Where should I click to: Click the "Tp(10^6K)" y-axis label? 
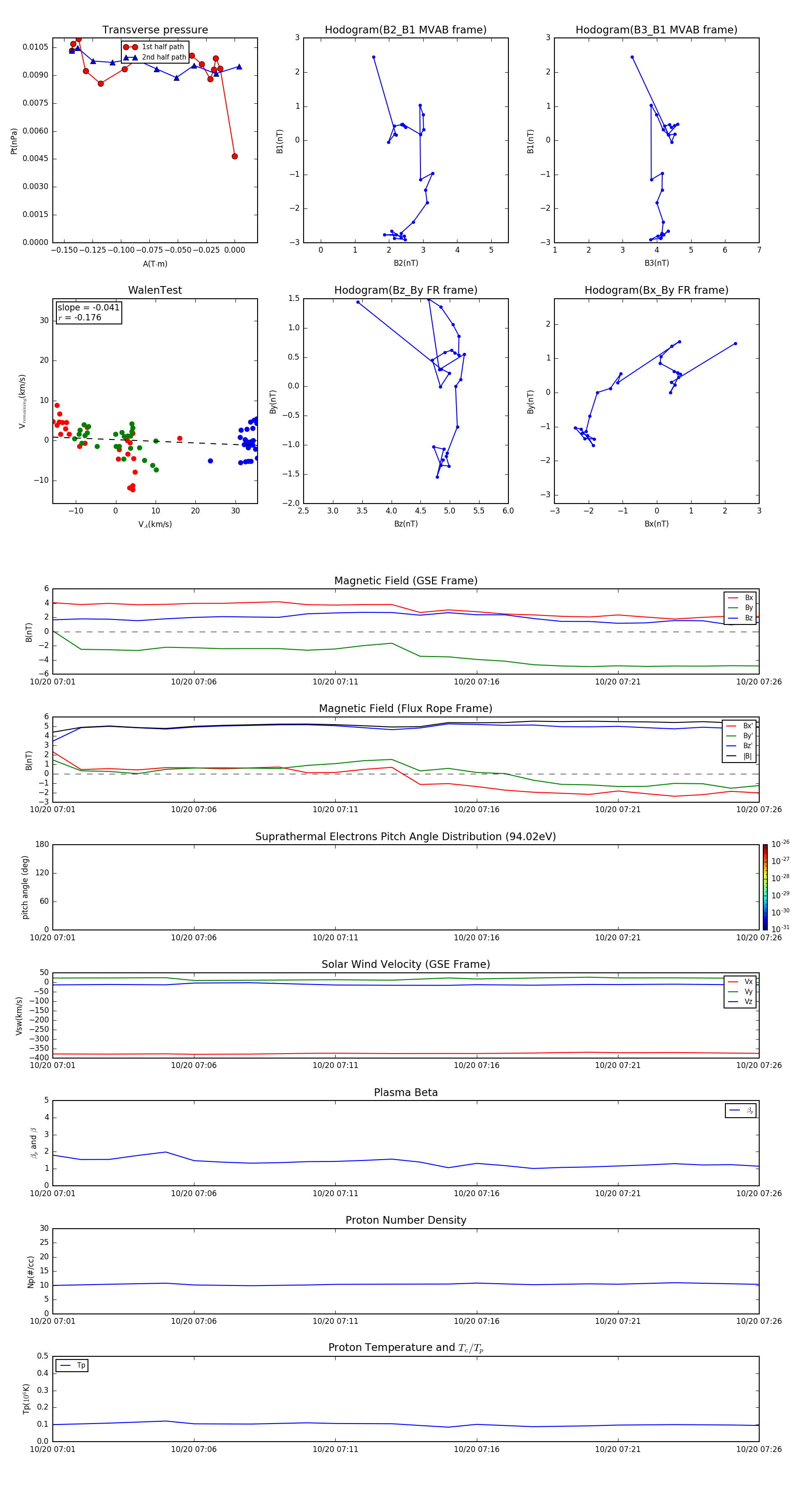26,1399
